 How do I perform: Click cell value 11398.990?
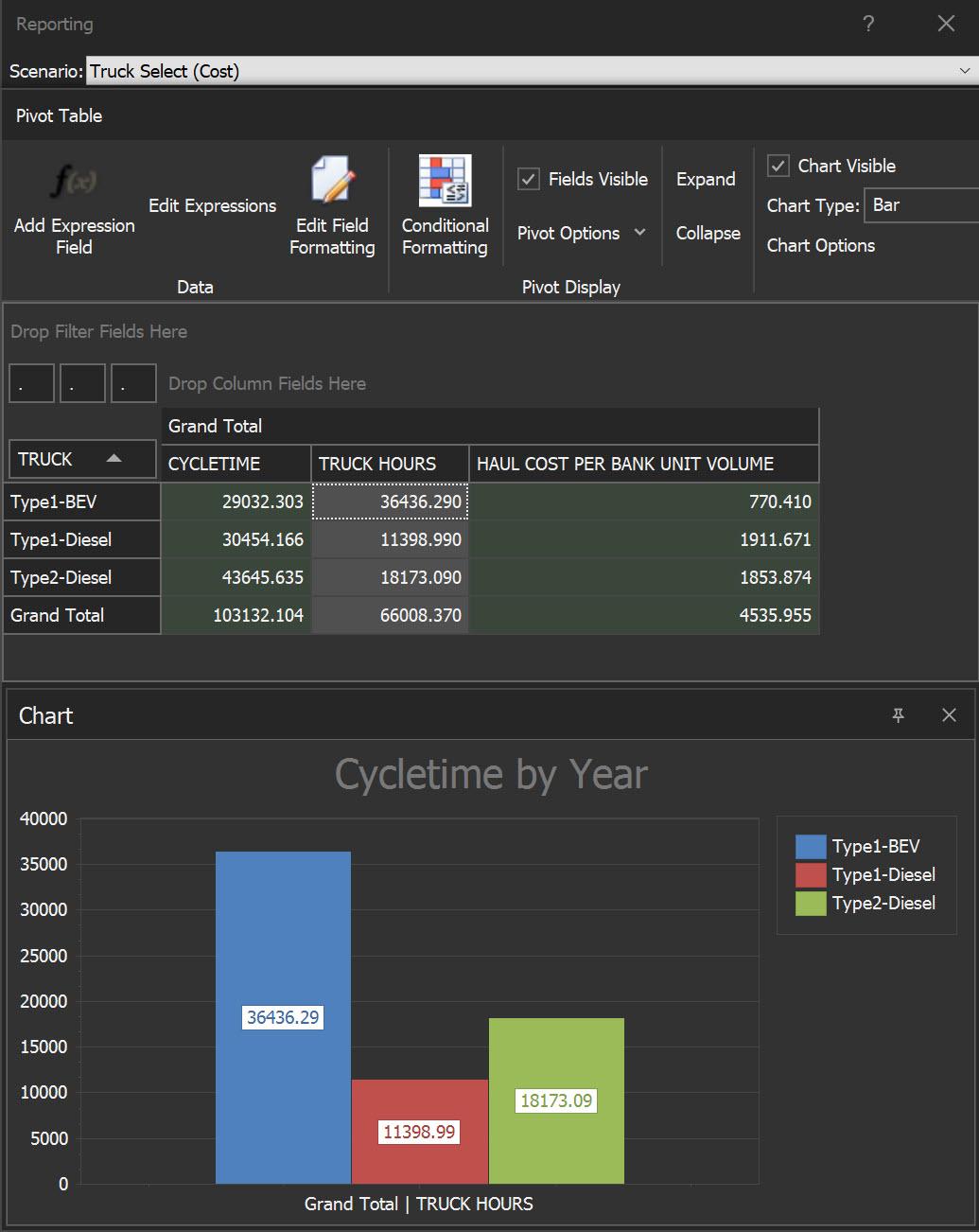tap(390, 539)
